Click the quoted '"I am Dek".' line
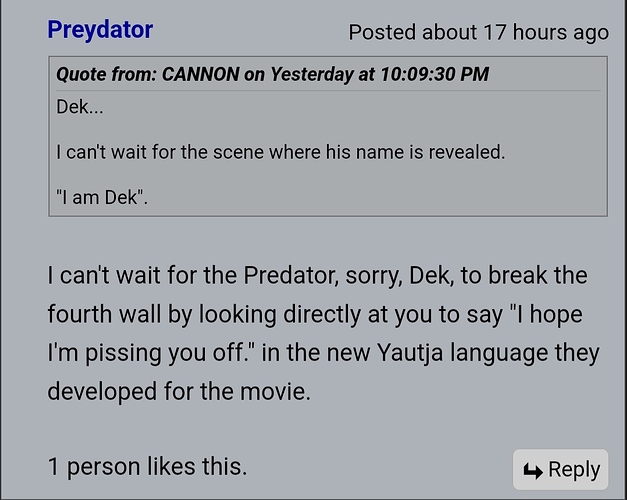The image size is (627, 500). point(102,197)
